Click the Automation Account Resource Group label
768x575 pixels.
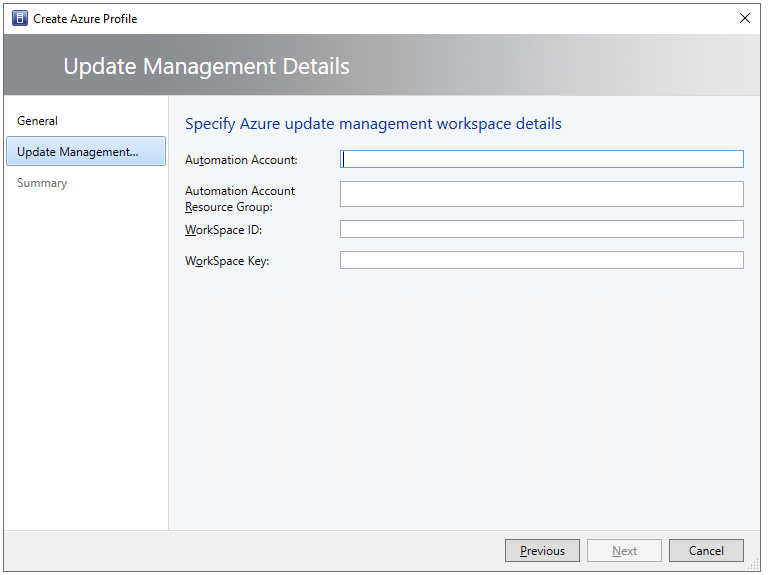(240, 199)
